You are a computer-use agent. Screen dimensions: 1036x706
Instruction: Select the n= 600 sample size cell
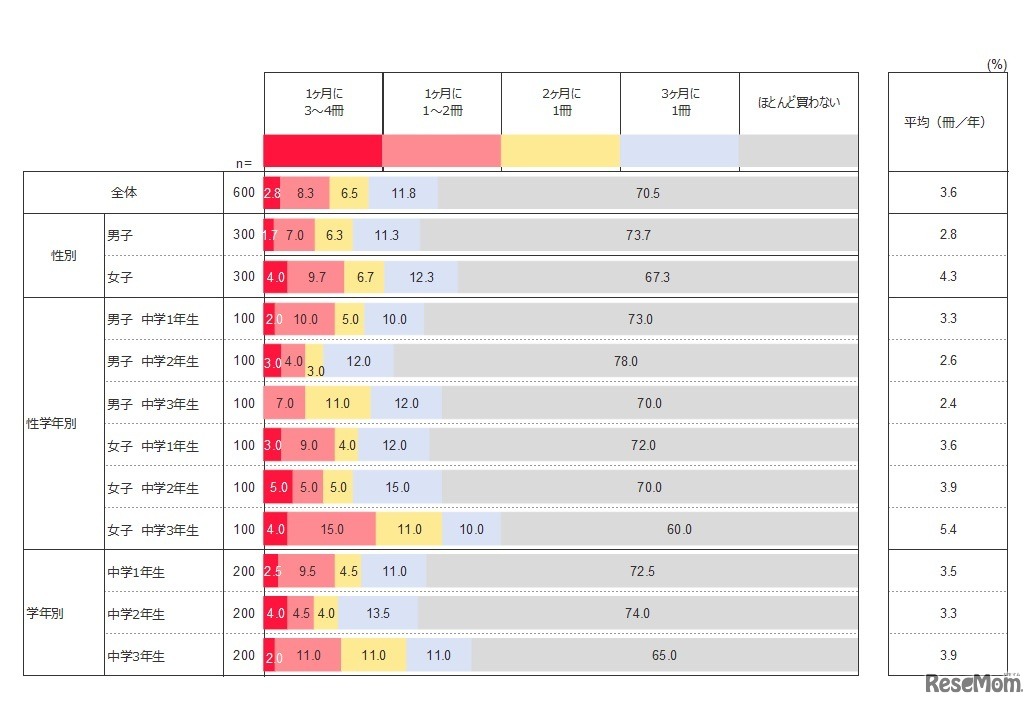243,193
